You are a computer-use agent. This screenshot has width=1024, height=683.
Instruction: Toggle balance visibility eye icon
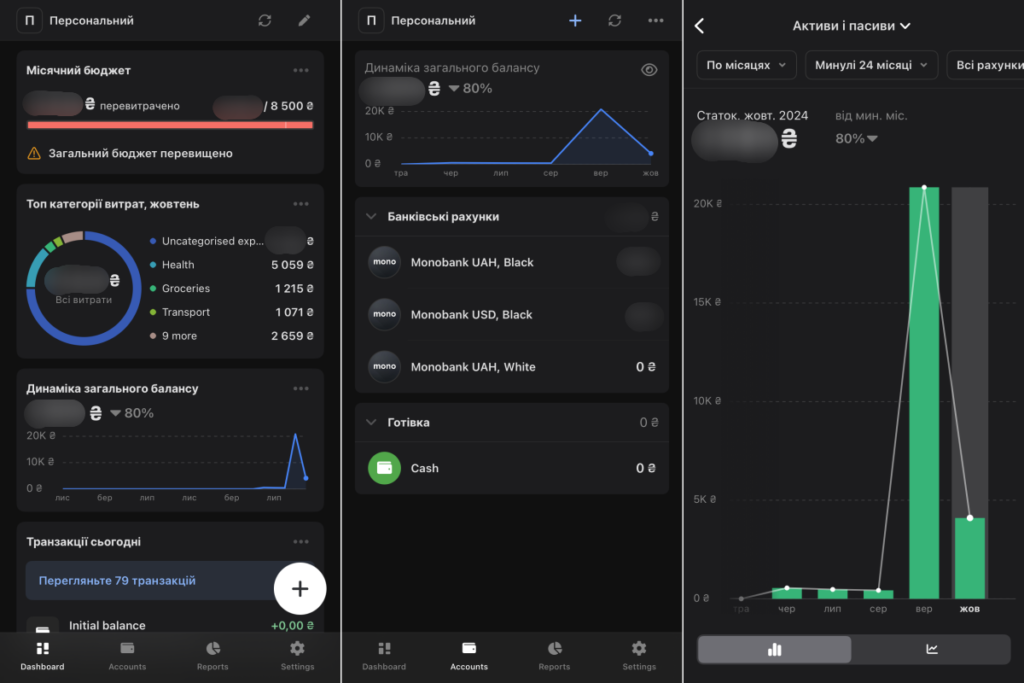point(649,70)
